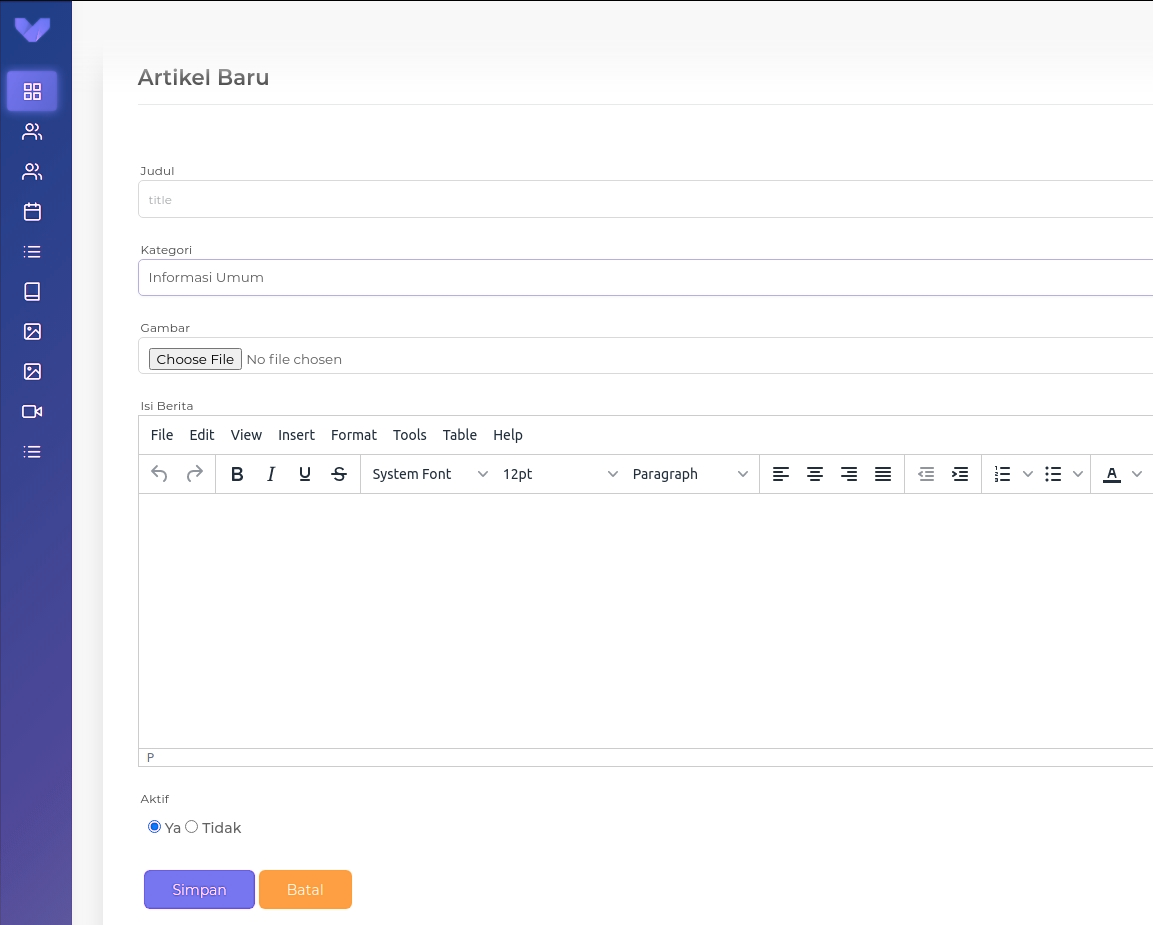The height and width of the screenshot is (925, 1153).
Task: Apply underline formatting in editor
Action: 305,474
